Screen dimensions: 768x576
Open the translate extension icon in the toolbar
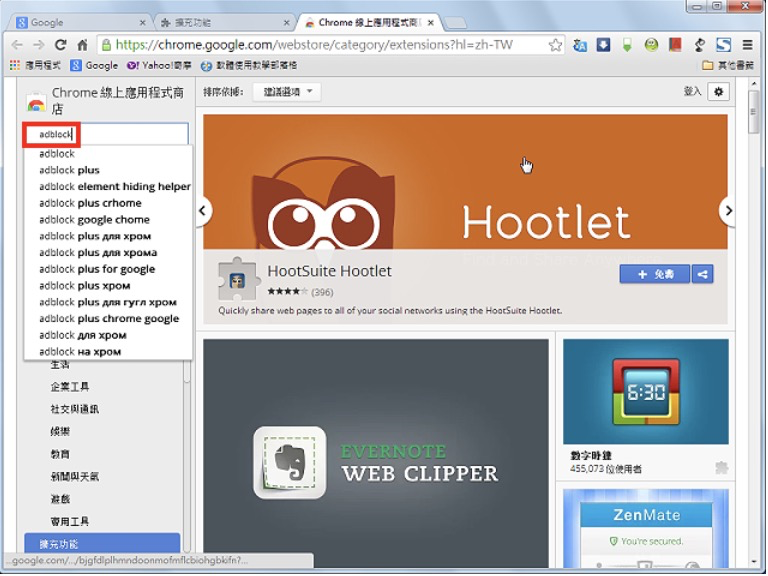(580, 46)
